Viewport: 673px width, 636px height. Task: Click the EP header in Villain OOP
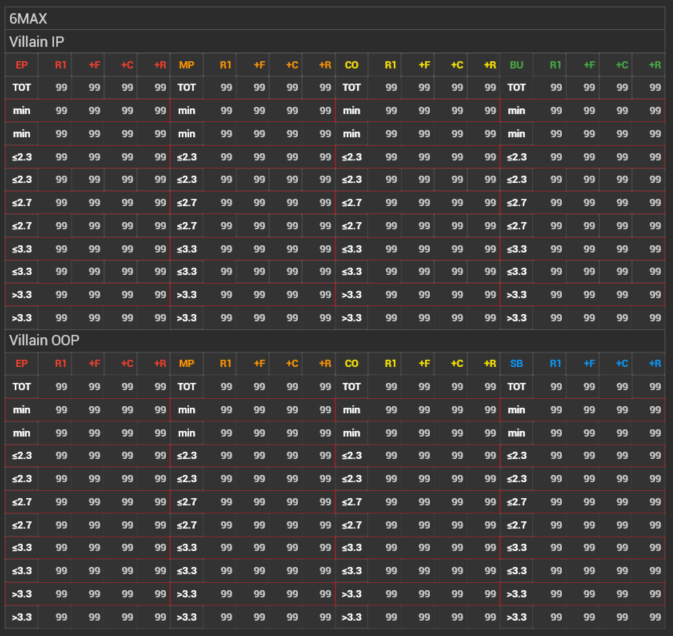[x=22, y=363]
